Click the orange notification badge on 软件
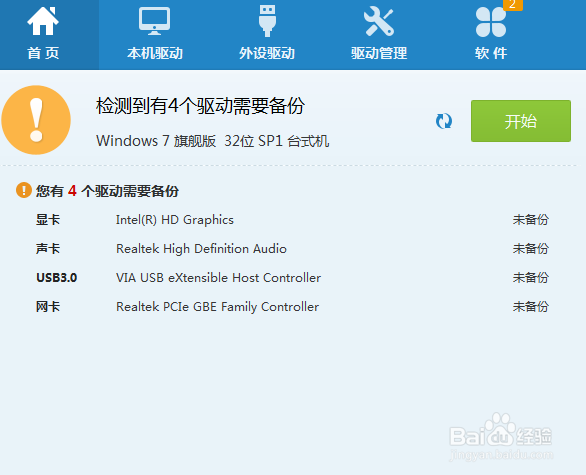Image resolution: width=586 pixels, height=475 pixels. click(512, 5)
